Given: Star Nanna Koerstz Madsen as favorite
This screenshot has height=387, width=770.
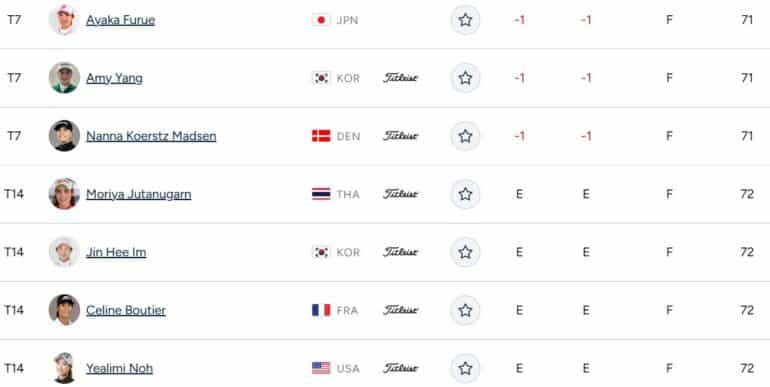Looking at the screenshot, I should tap(465, 136).
